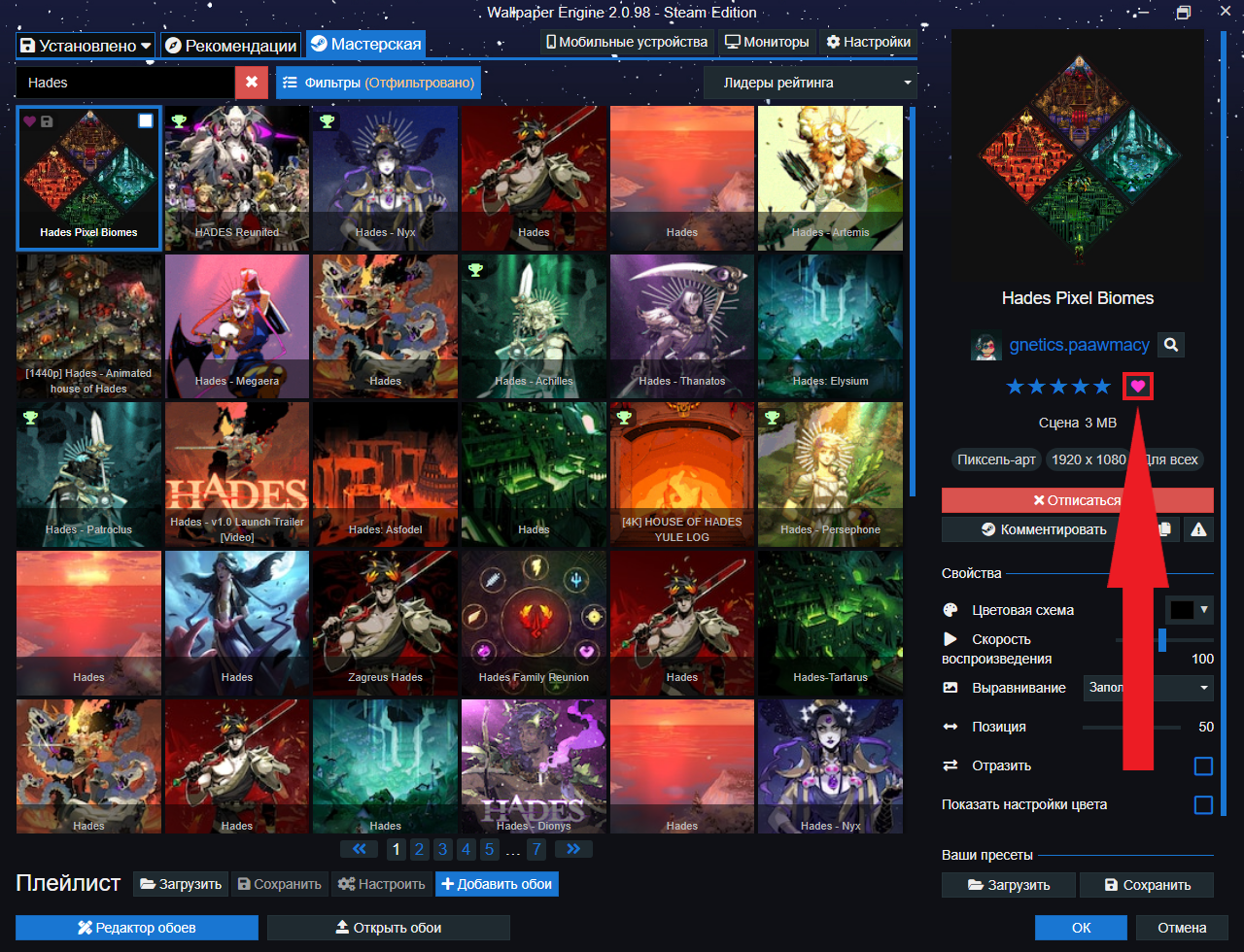Open the Установлено dropdown

point(86,45)
